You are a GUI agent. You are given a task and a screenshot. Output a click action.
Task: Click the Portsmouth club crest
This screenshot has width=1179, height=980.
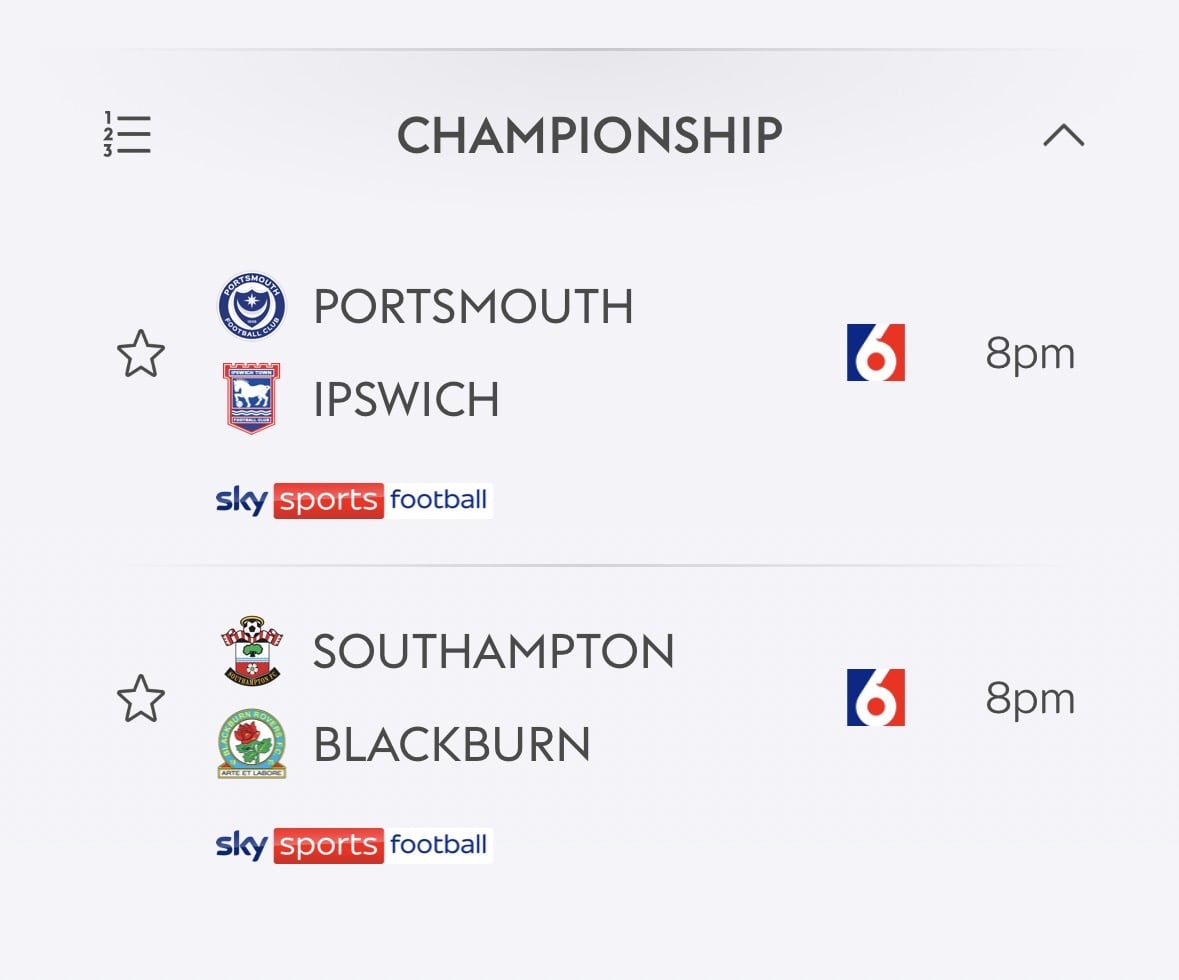tap(252, 307)
